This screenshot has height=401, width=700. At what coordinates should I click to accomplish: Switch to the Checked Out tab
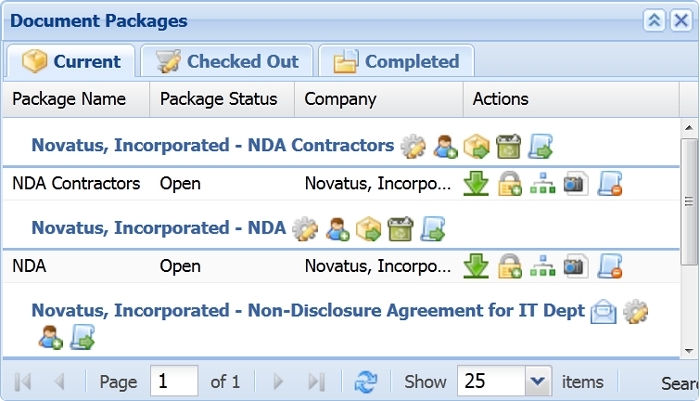(x=227, y=61)
